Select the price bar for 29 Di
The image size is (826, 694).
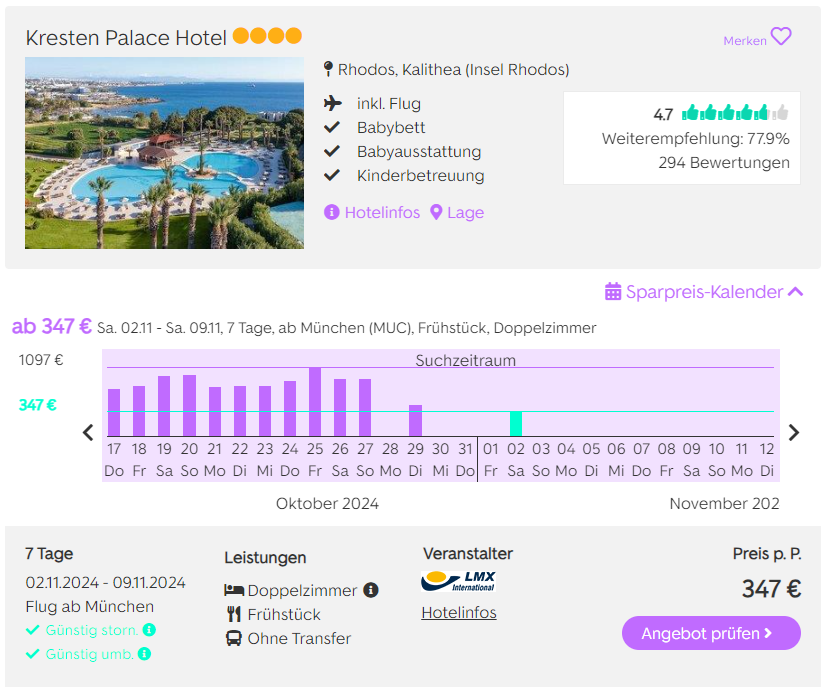416,421
